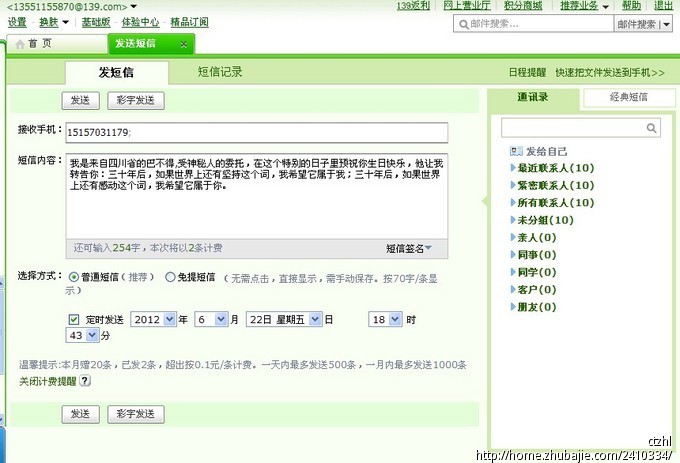Open the 首页 tab
The width and height of the screenshot is (680, 463).
(x=56, y=44)
